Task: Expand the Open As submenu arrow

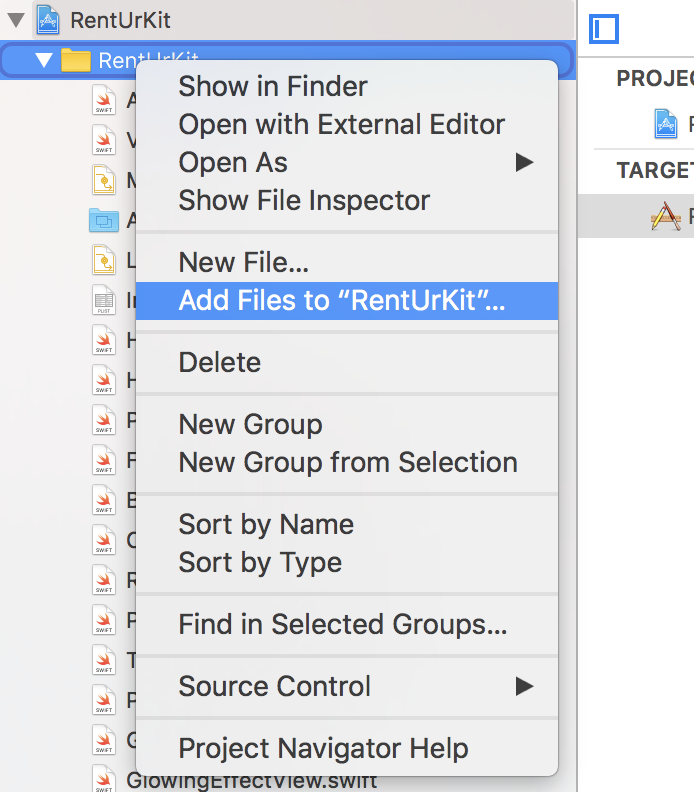Action: tap(524, 163)
